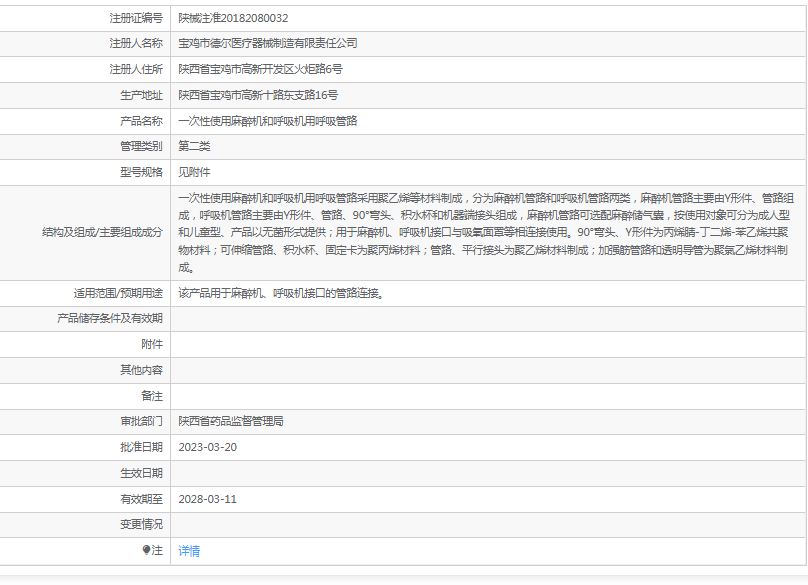The image size is (808, 585).
Task: Click the 适用范围/预期用途 label
Action: coord(118,293)
